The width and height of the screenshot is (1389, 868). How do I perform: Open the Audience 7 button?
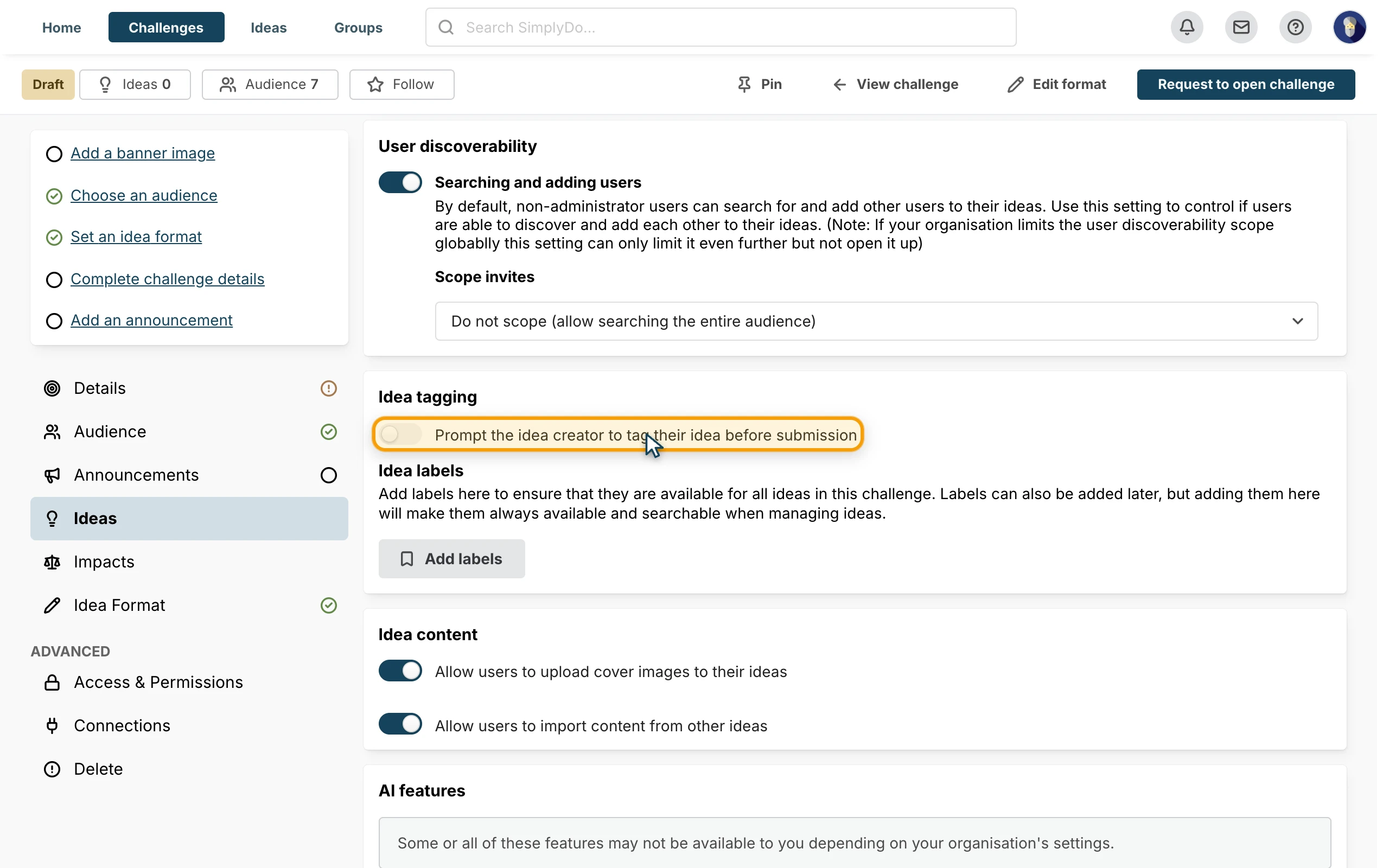click(270, 85)
